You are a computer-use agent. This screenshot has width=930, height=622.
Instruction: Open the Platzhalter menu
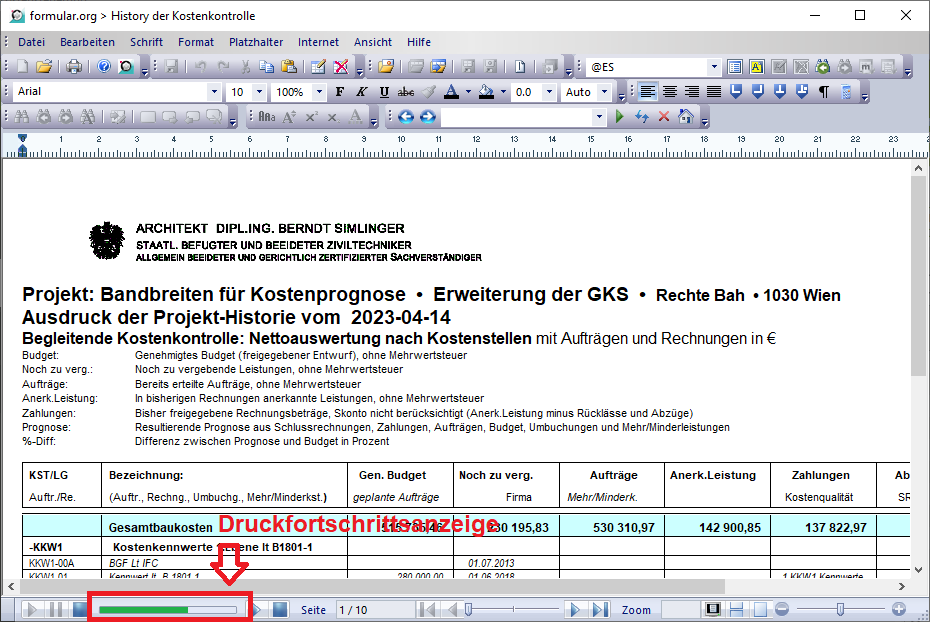point(256,42)
